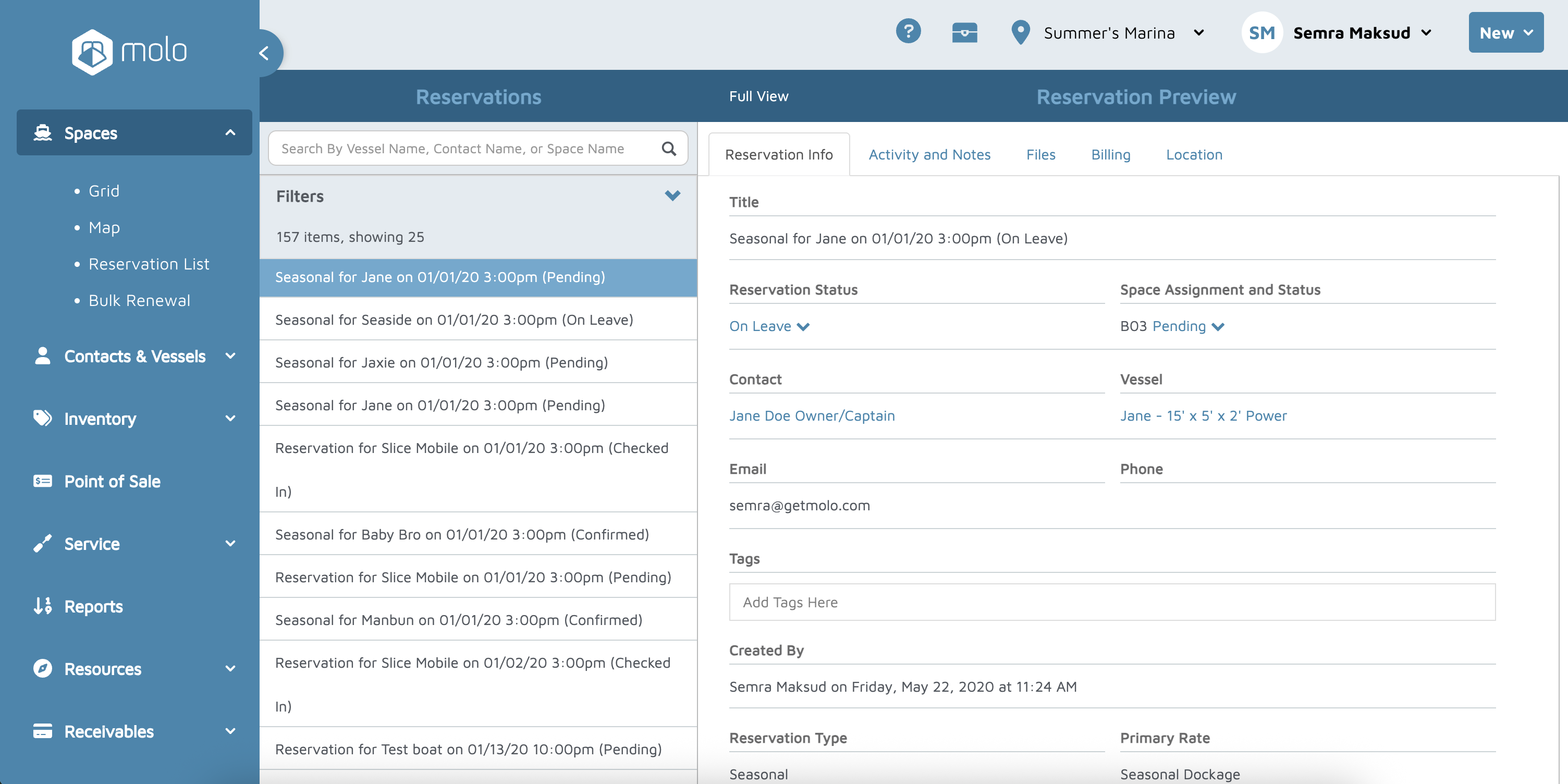Click the search magnifier icon
The image size is (1568, 784).
[668, 149]
